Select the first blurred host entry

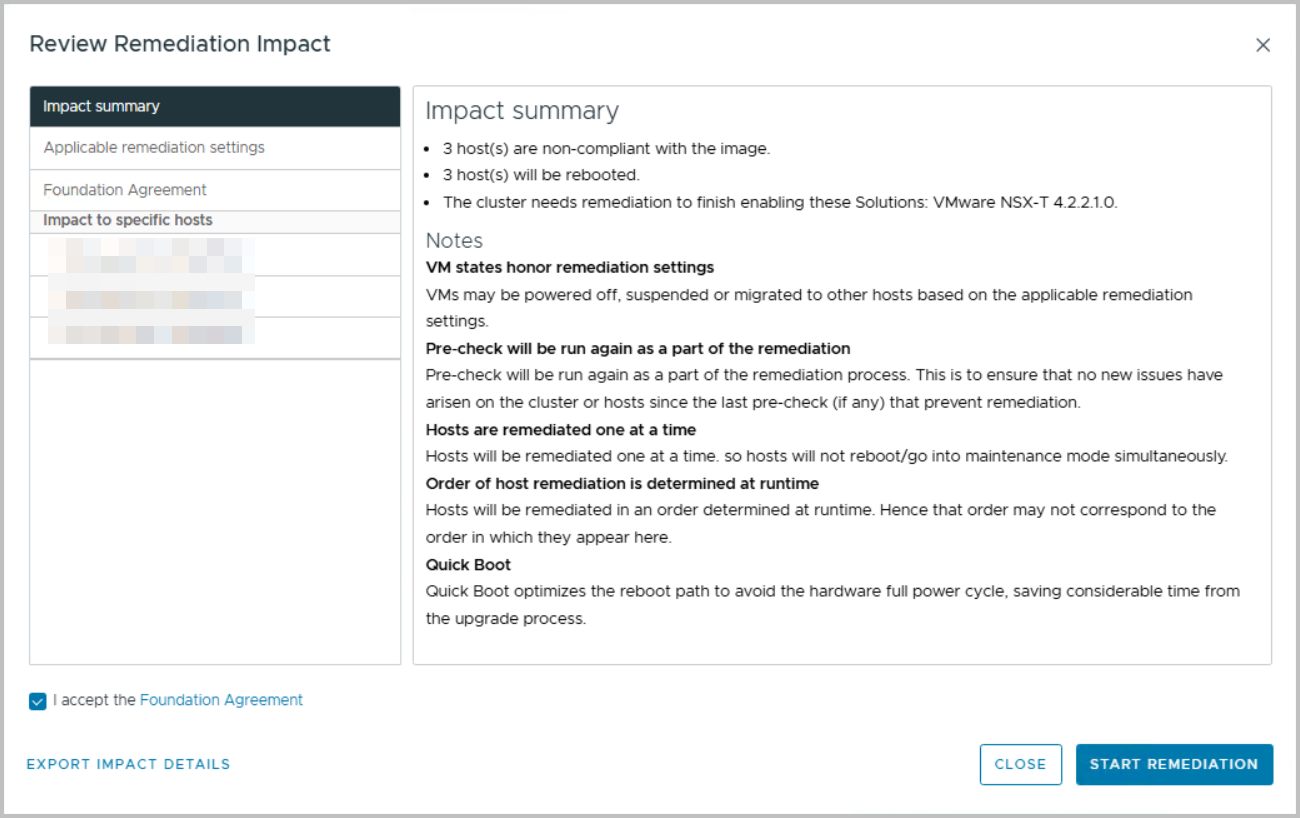215,255
